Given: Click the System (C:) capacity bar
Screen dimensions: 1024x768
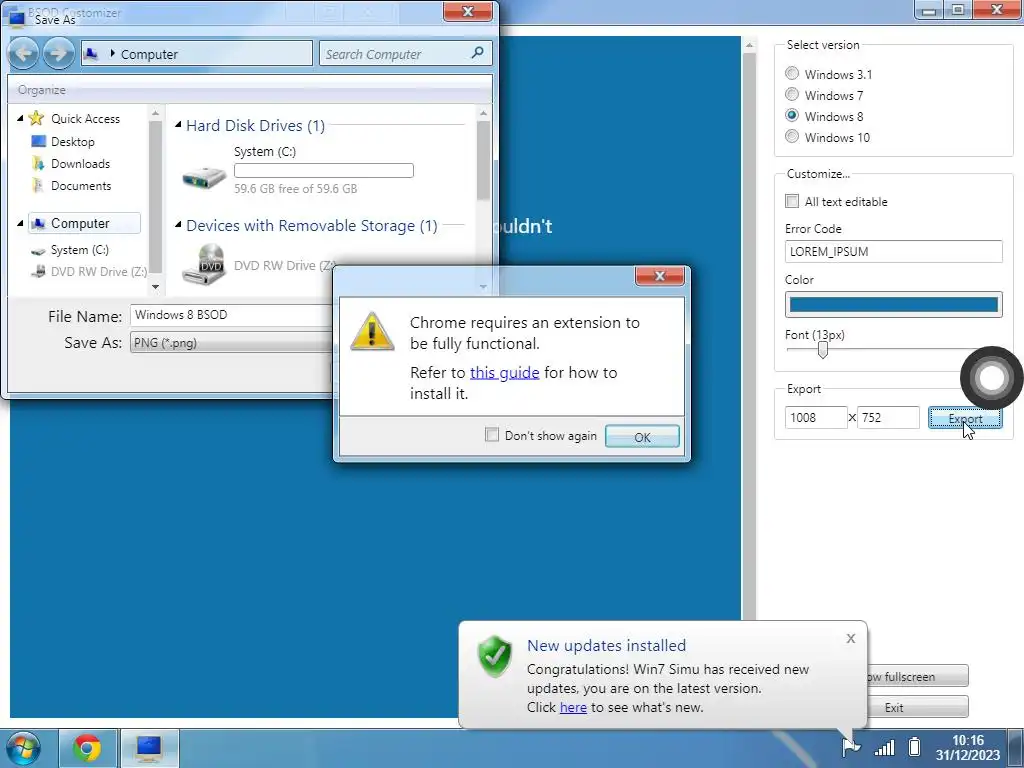Looking at the screenshot, I should 323,170.
